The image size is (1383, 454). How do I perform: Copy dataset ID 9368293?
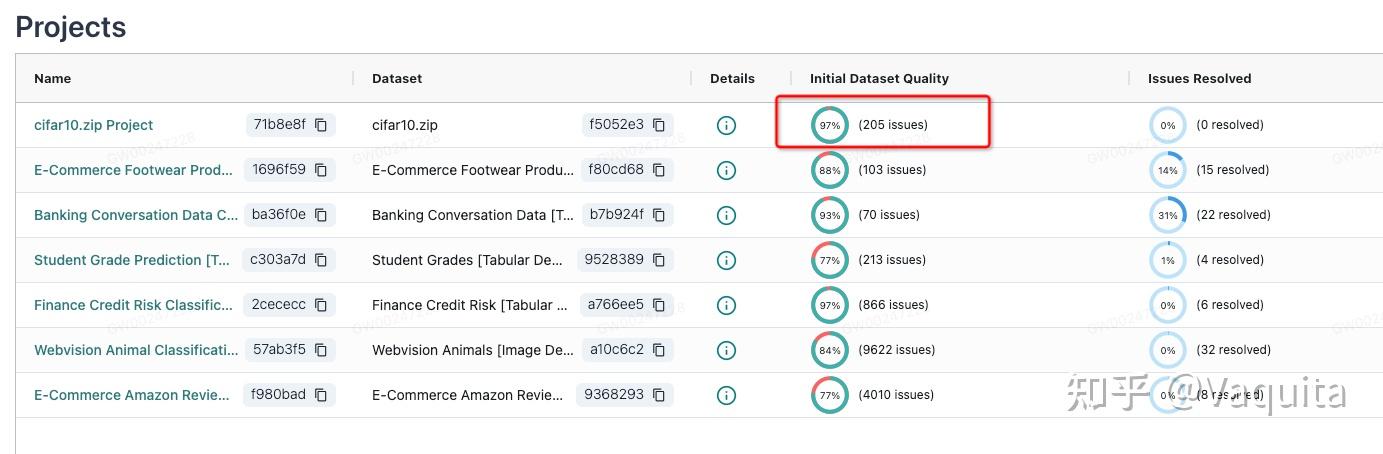(x=659, y=395)
